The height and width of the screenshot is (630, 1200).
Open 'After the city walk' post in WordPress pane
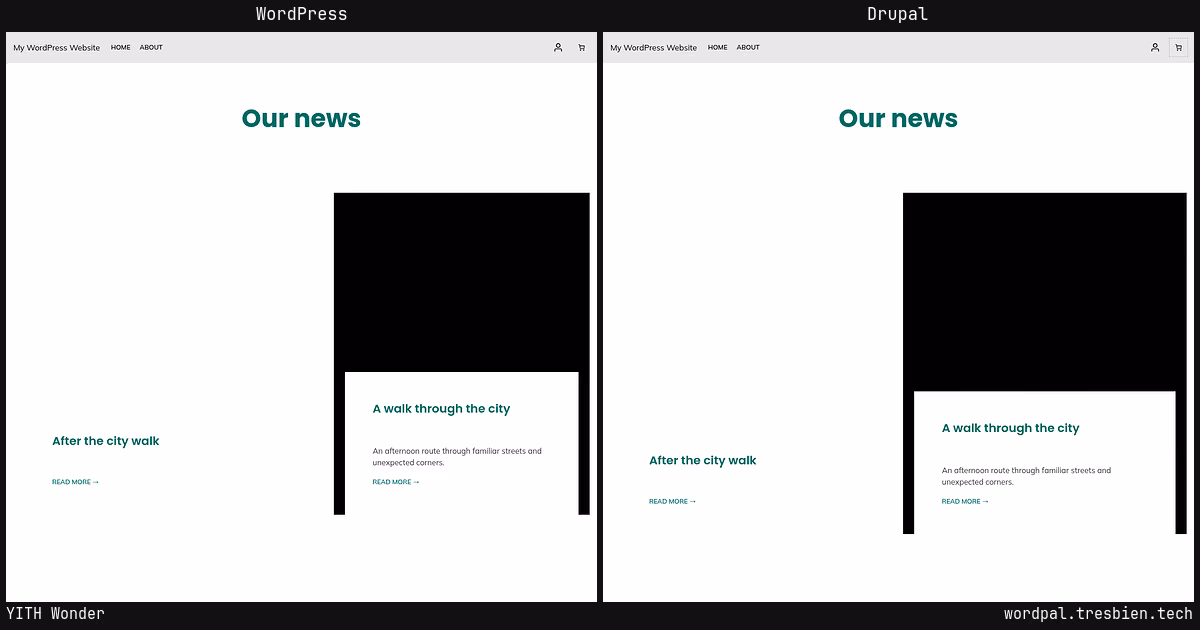coord(106,441)
